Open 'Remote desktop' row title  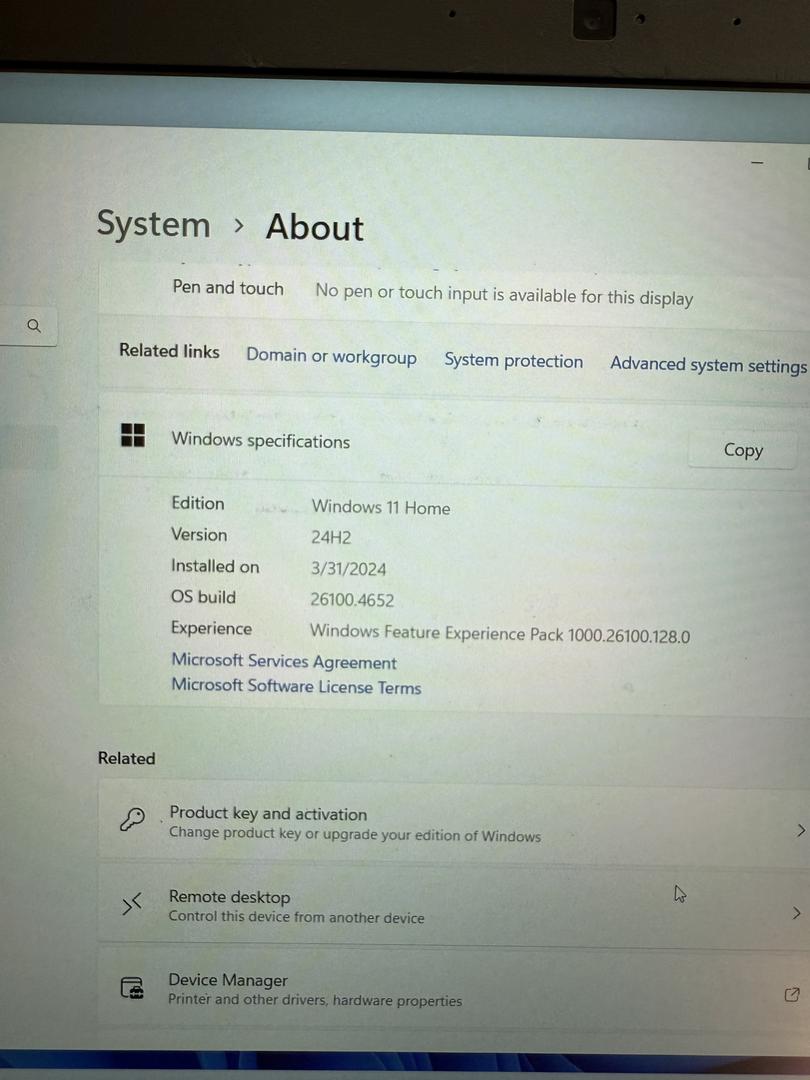229,897
